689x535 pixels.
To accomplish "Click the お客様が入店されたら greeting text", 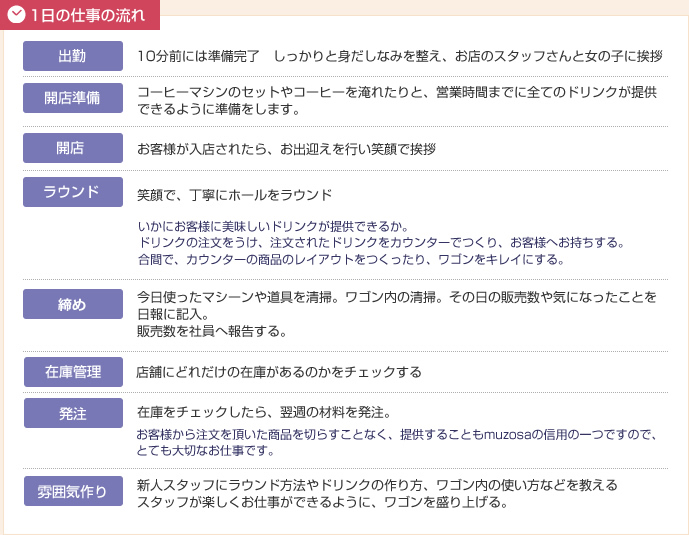I will (x=286, y=149).
